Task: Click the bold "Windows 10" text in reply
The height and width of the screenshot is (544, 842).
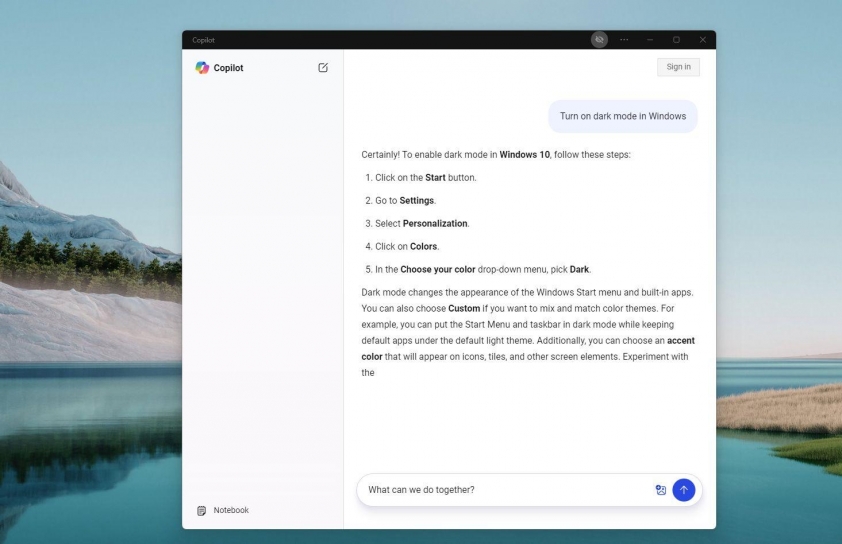Action: pos(524,155)
